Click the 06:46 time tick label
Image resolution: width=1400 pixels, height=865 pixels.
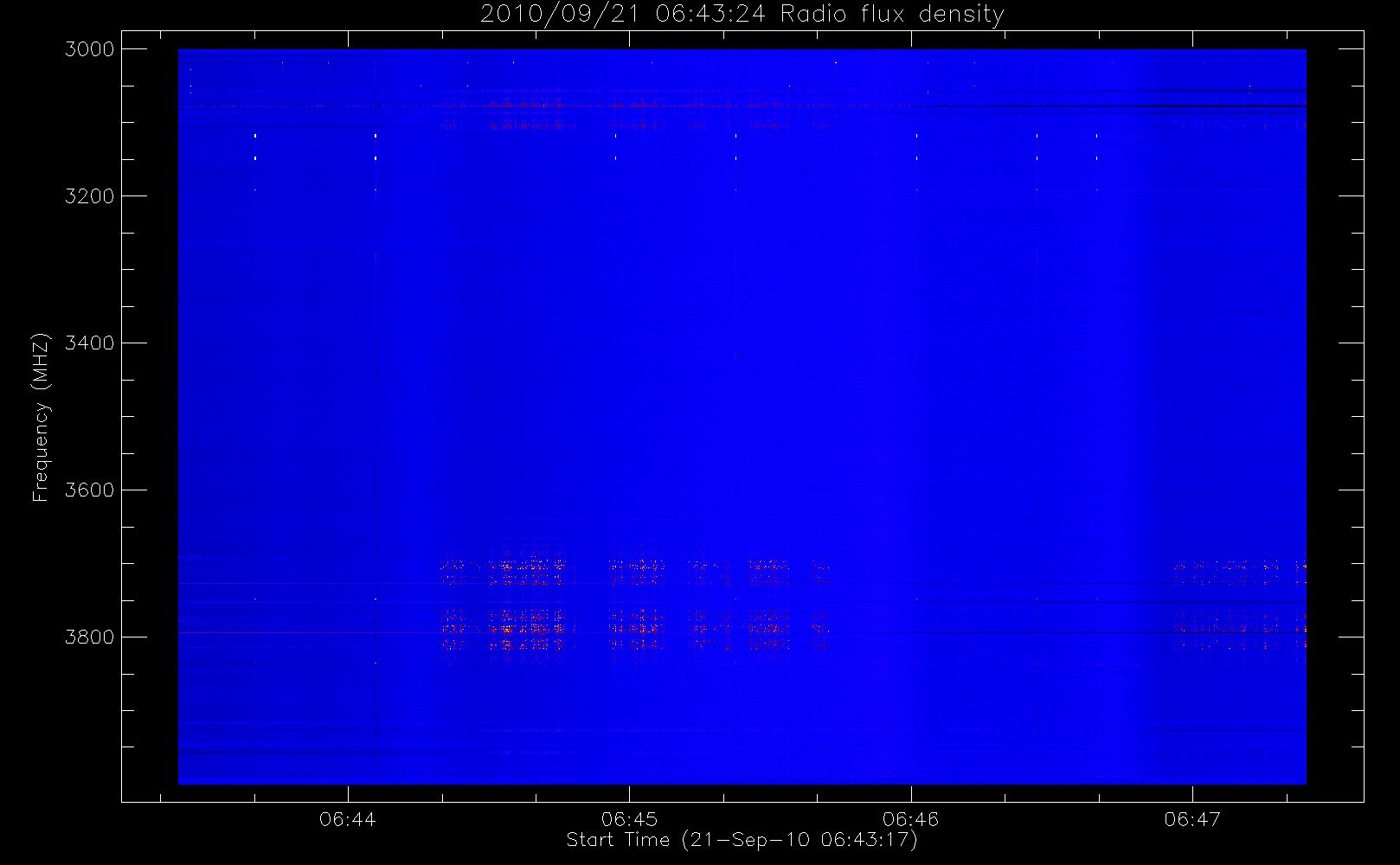911,819
